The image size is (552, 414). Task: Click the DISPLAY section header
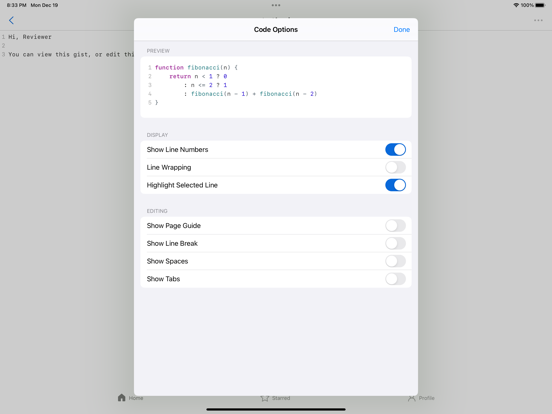point(157,135)
